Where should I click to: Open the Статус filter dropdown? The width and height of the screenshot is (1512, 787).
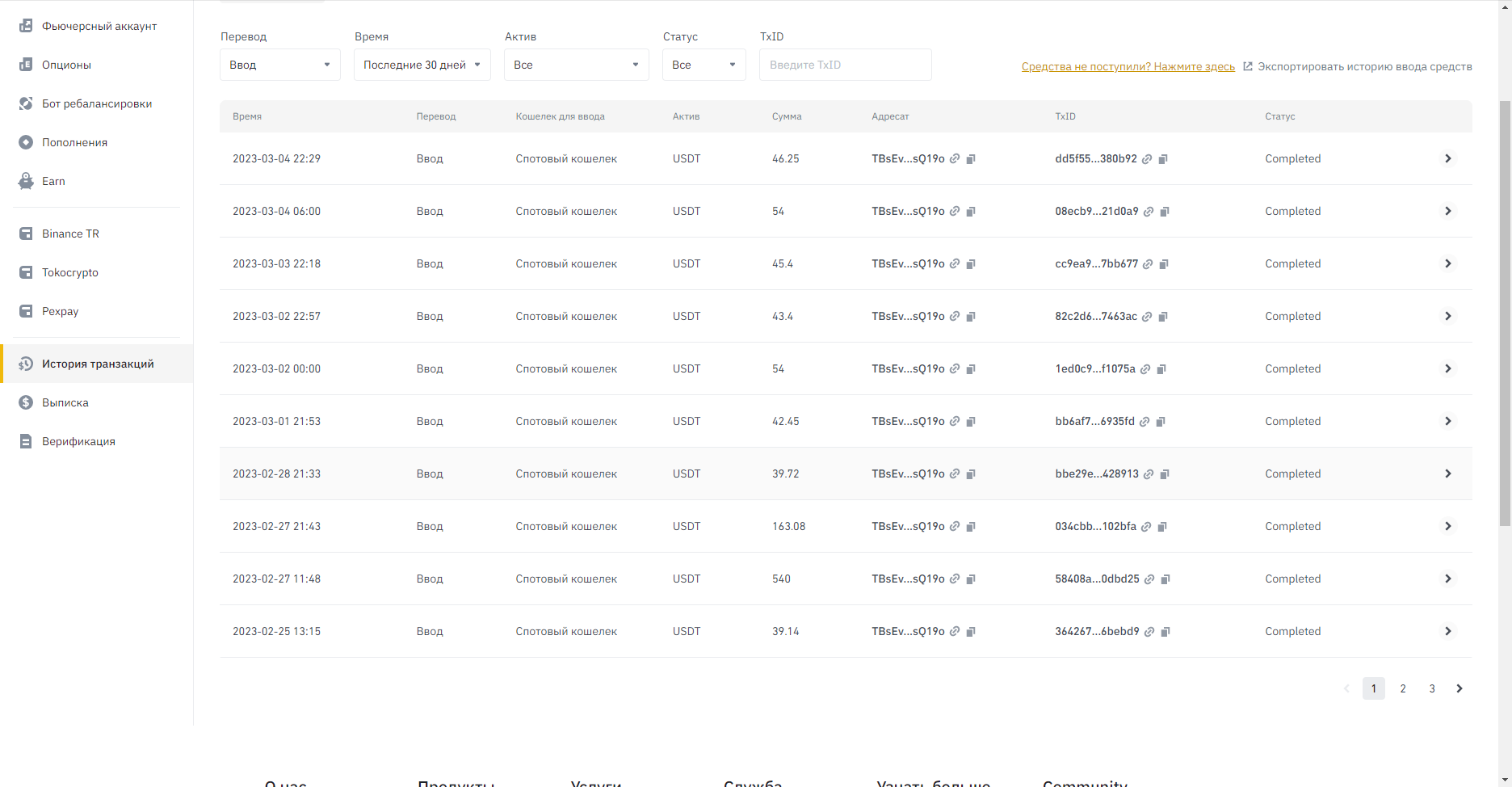click(x=703, y=65)
